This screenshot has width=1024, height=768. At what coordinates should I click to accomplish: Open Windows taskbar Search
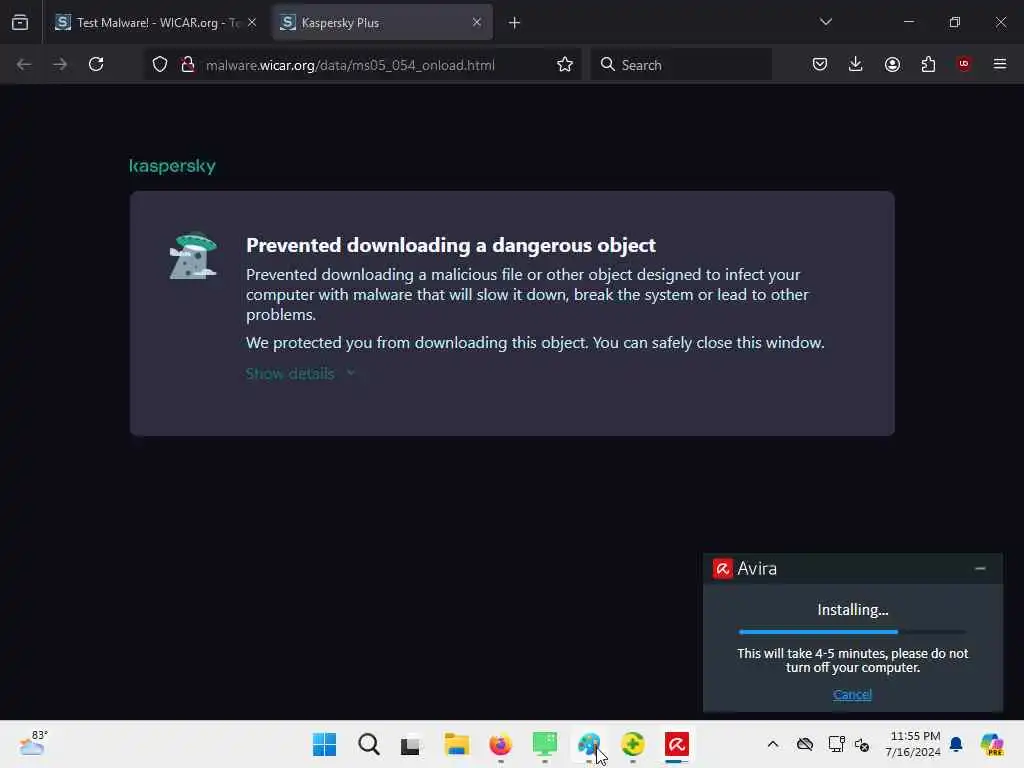pos(369,744)
